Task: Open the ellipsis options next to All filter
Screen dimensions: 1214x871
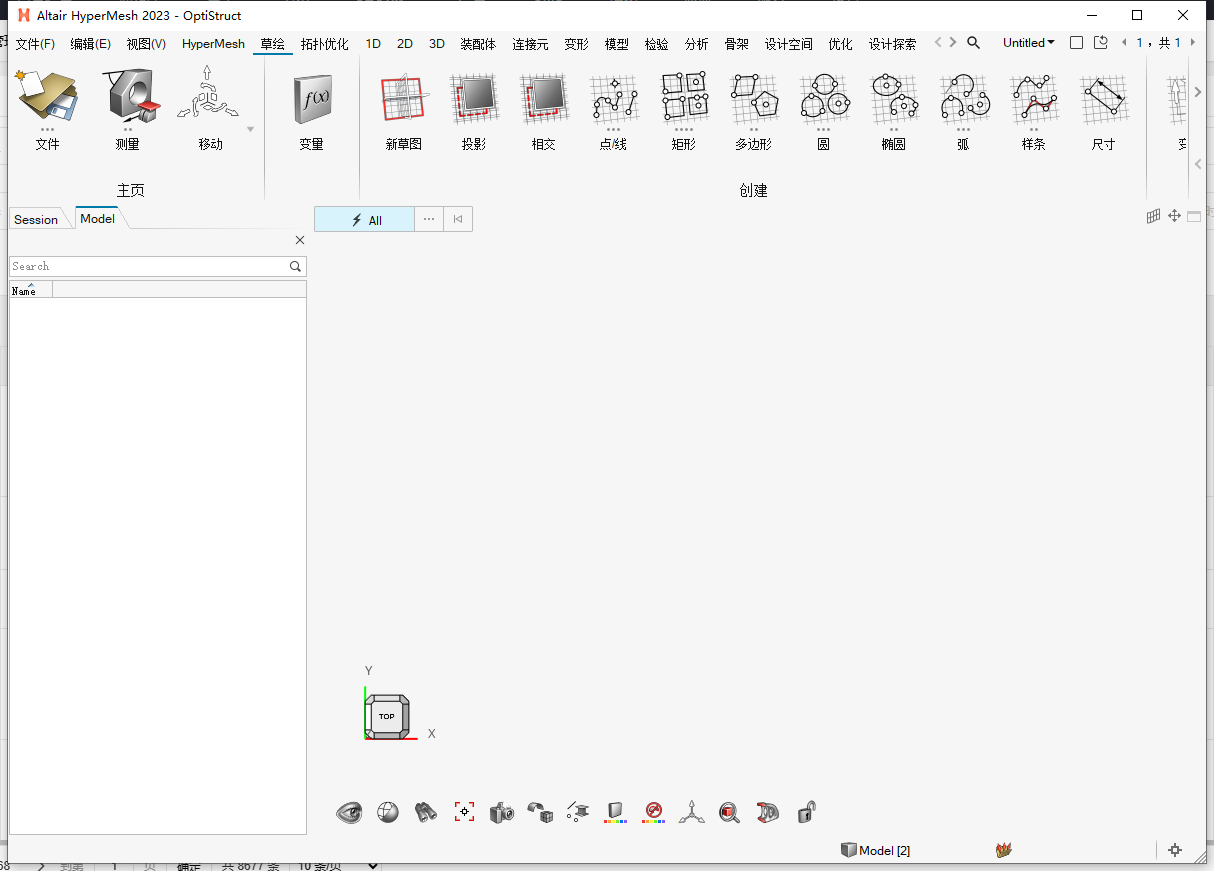Action: pyautogui.click(x=428, y=219)
